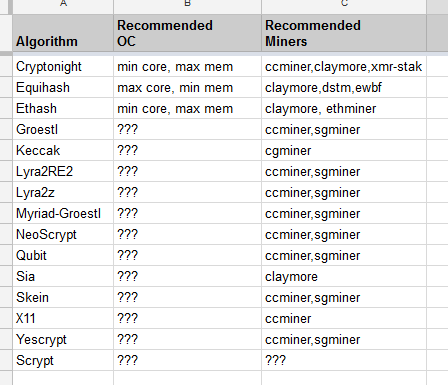Click the Algorithm header cell

pos(63,33)
